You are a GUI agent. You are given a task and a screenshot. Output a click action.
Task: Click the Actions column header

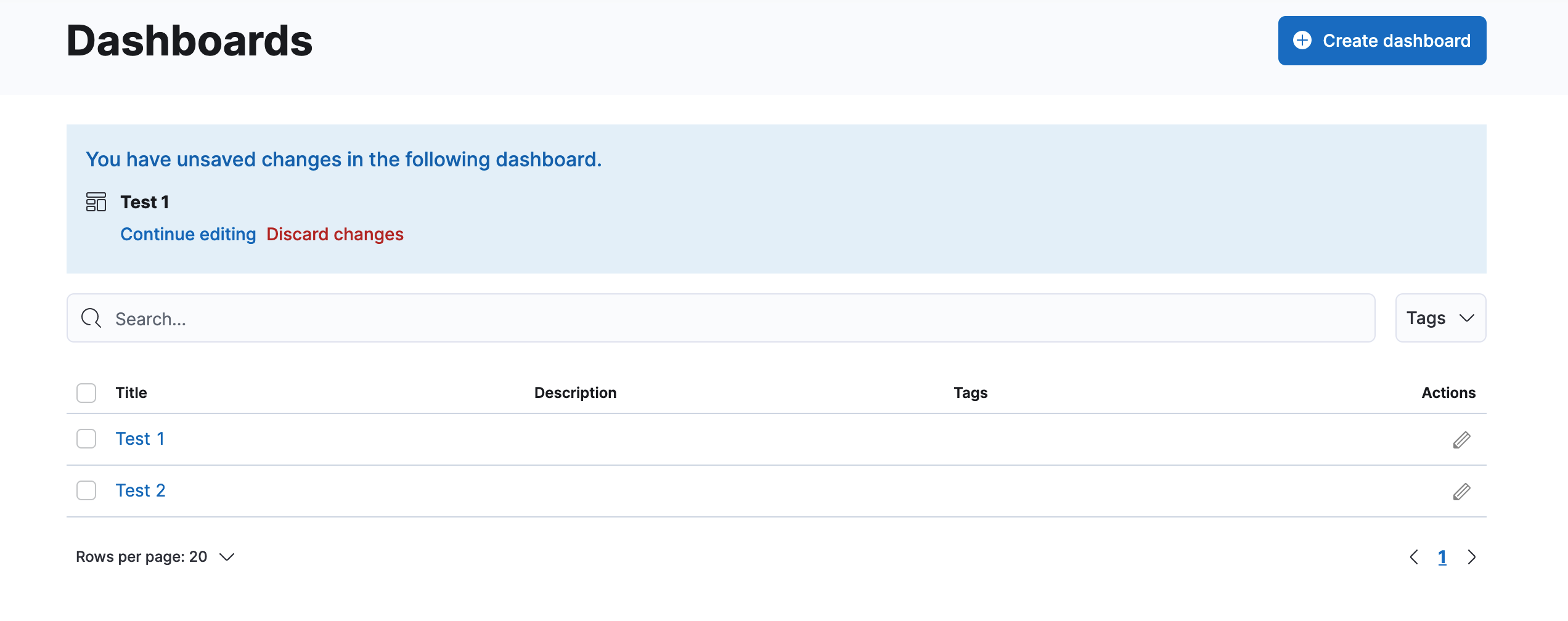(x=1448, y=393)
